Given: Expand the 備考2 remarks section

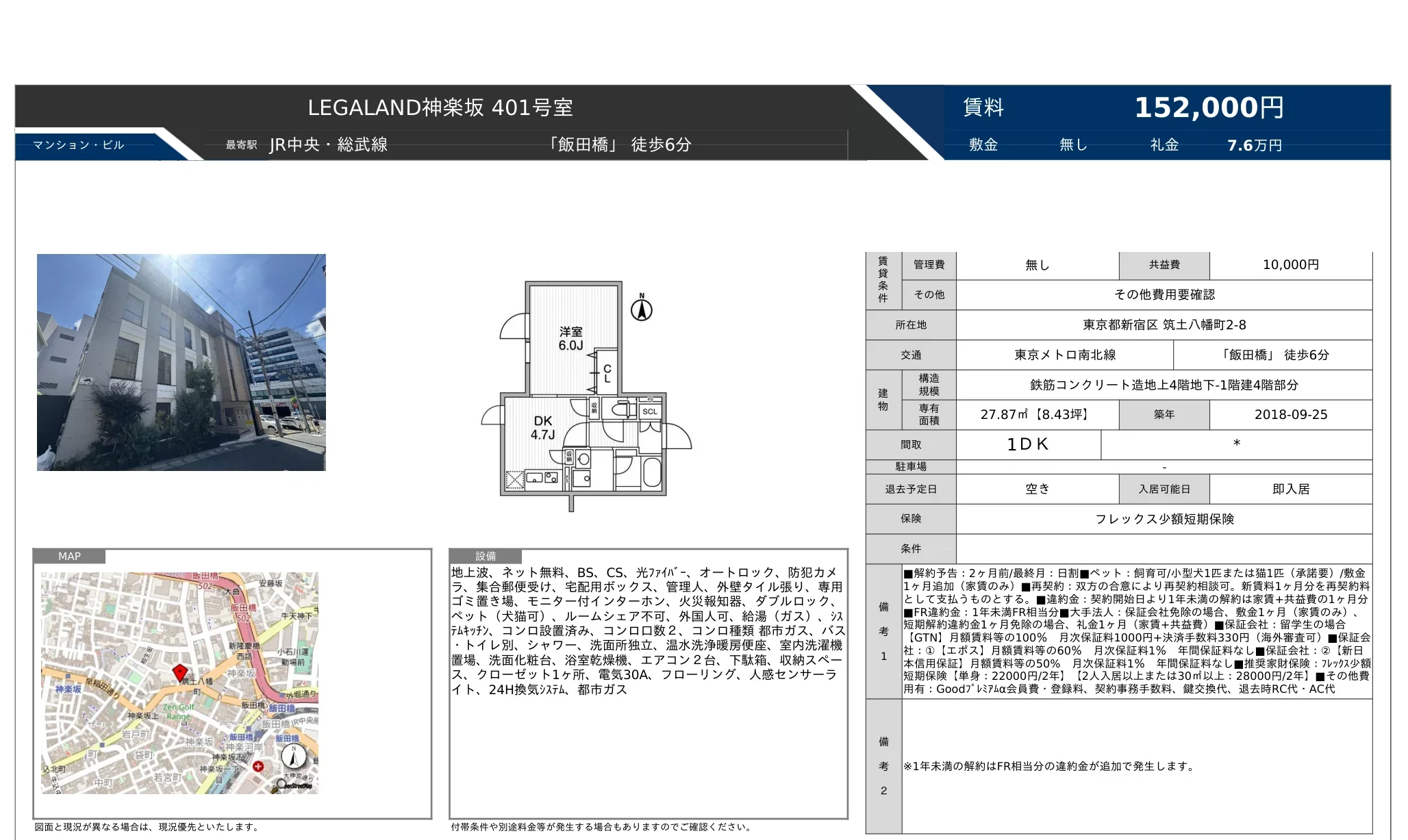Looking at the screenshot, I should pyautogui.click(x=884, y=767).
